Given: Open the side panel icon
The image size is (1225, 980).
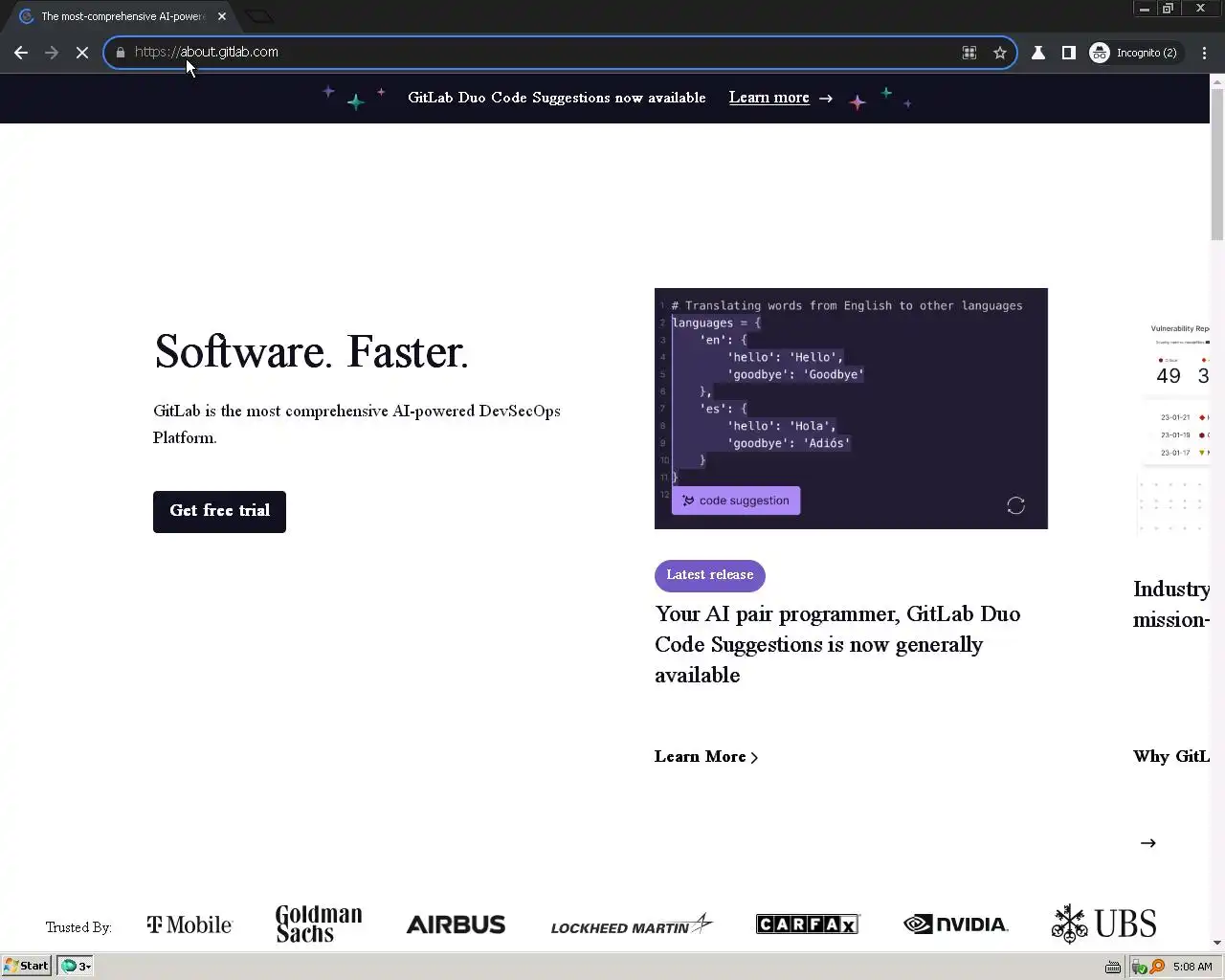Looking at the screenshot, I should 1069,53.
